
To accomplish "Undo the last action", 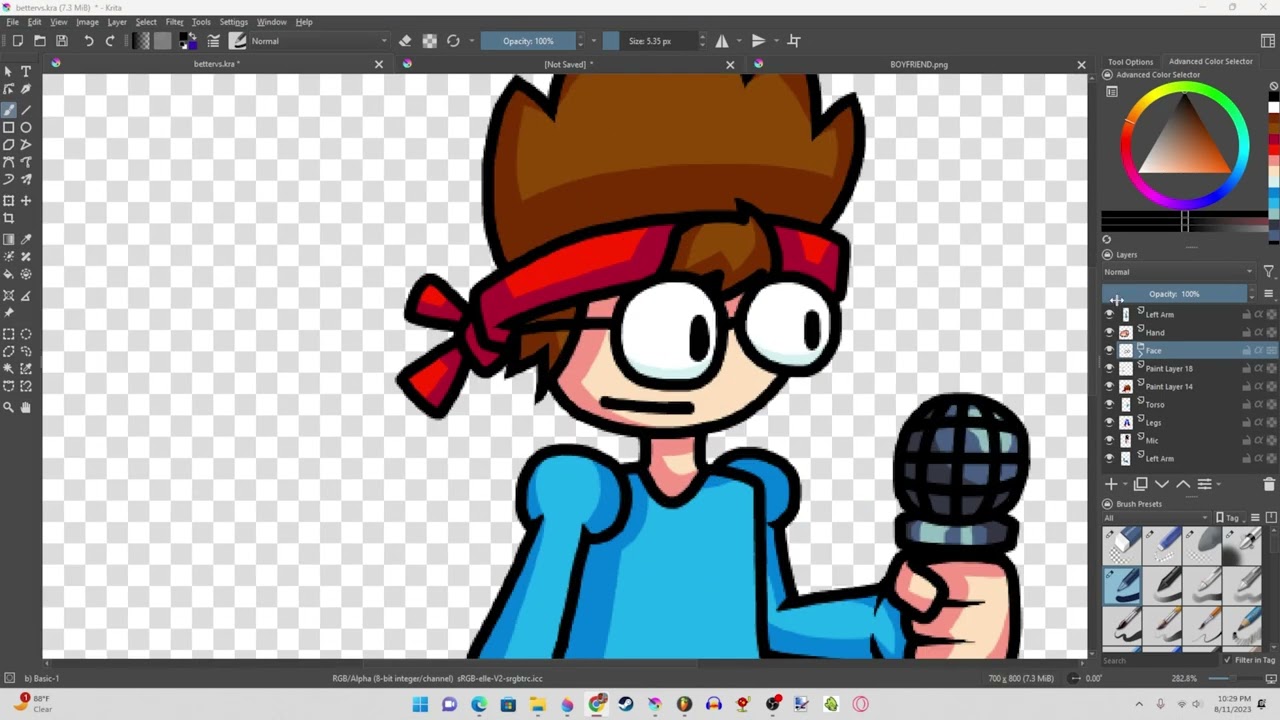I will [88, 41].
